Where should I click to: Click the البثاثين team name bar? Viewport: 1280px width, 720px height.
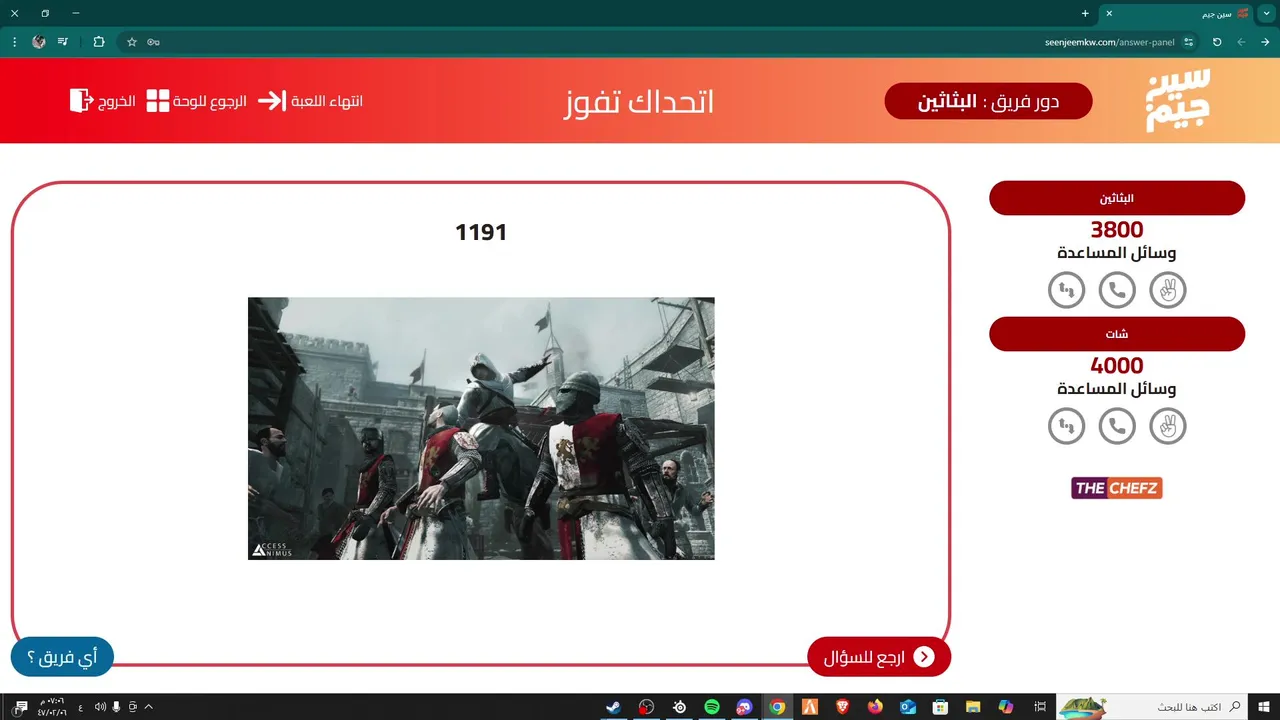[1117, 198]
